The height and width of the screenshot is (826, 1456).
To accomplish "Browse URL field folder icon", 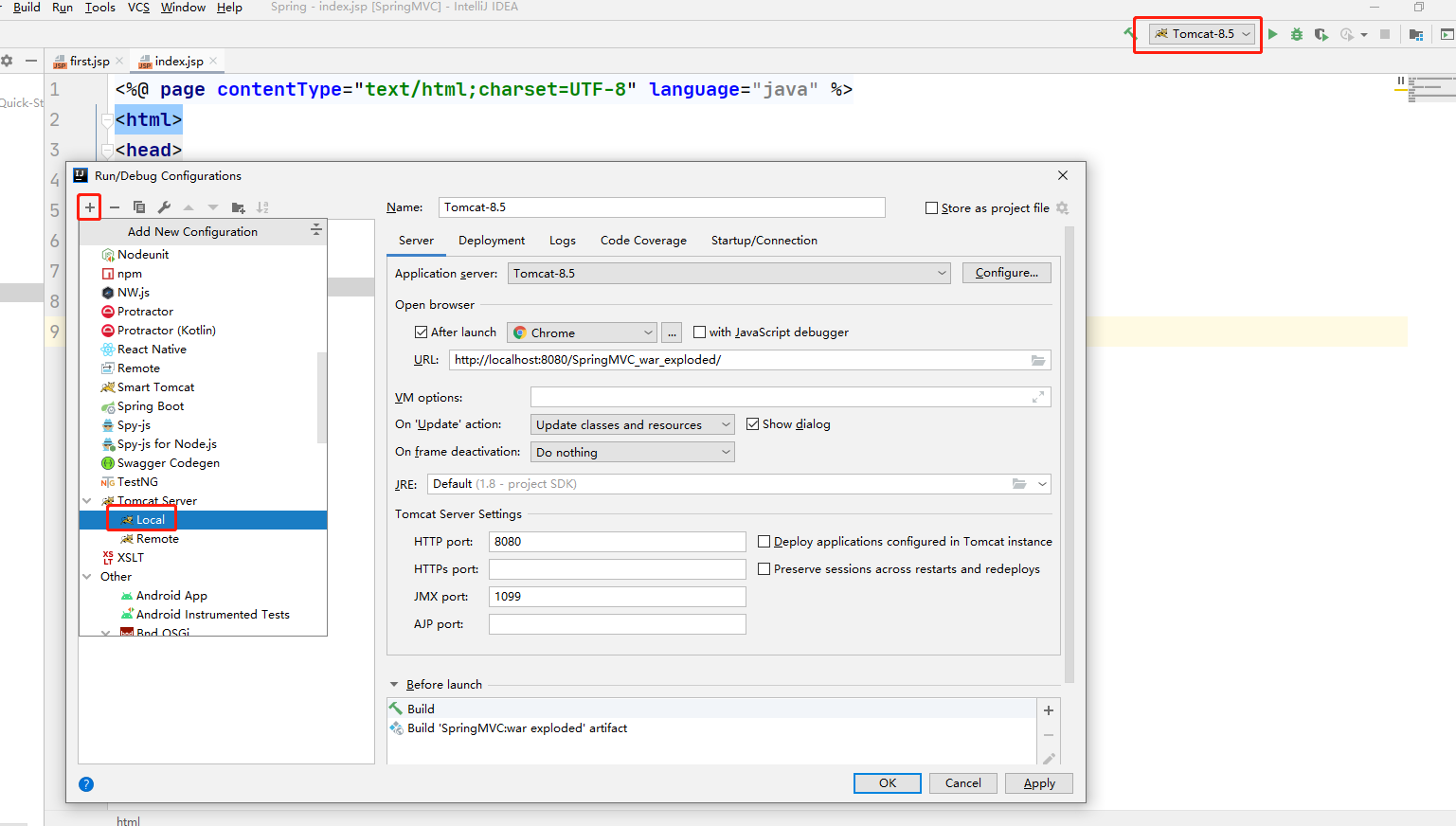I will (x=1038, y=360).
